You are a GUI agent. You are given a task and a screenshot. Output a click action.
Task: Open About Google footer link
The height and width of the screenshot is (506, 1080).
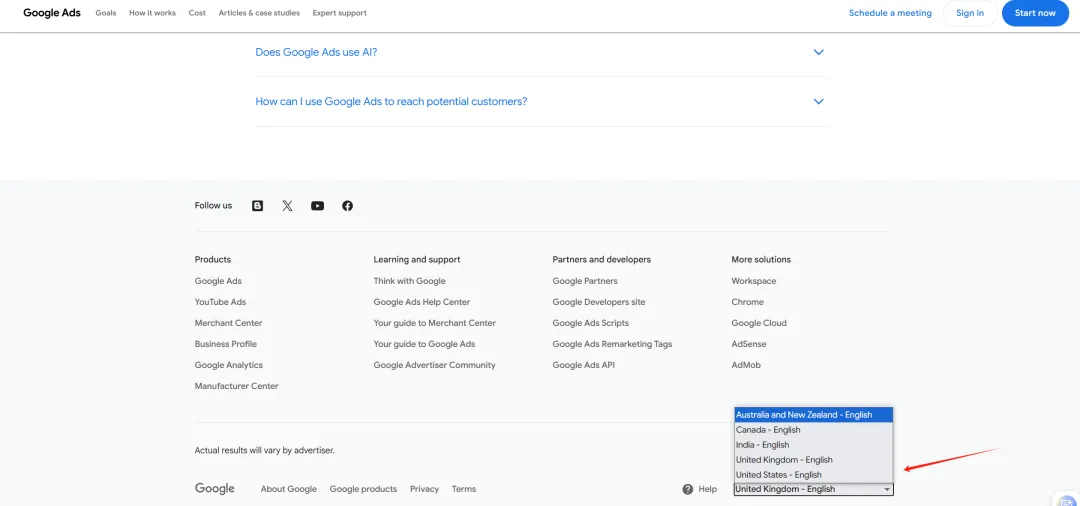coord(289,489)
